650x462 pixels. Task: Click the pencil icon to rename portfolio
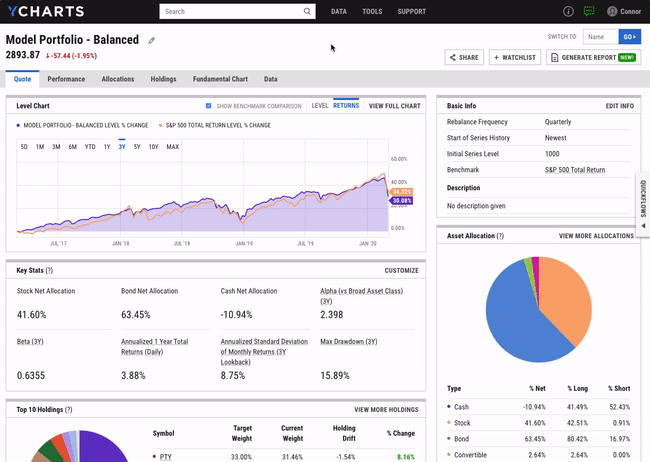pos(152,40)
